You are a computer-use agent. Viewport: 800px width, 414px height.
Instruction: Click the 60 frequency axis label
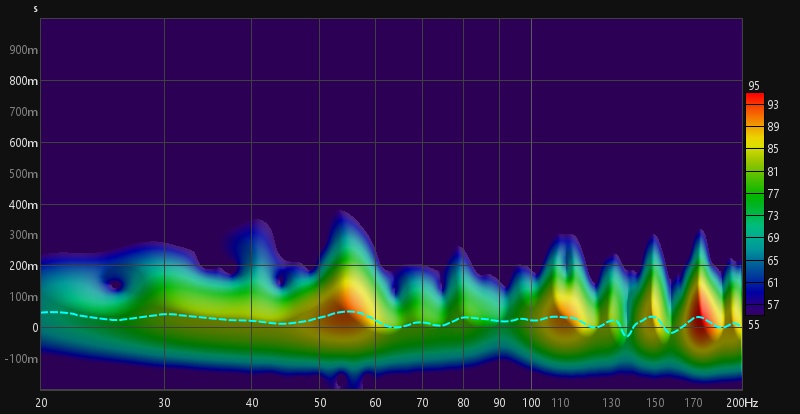(376, 403)
